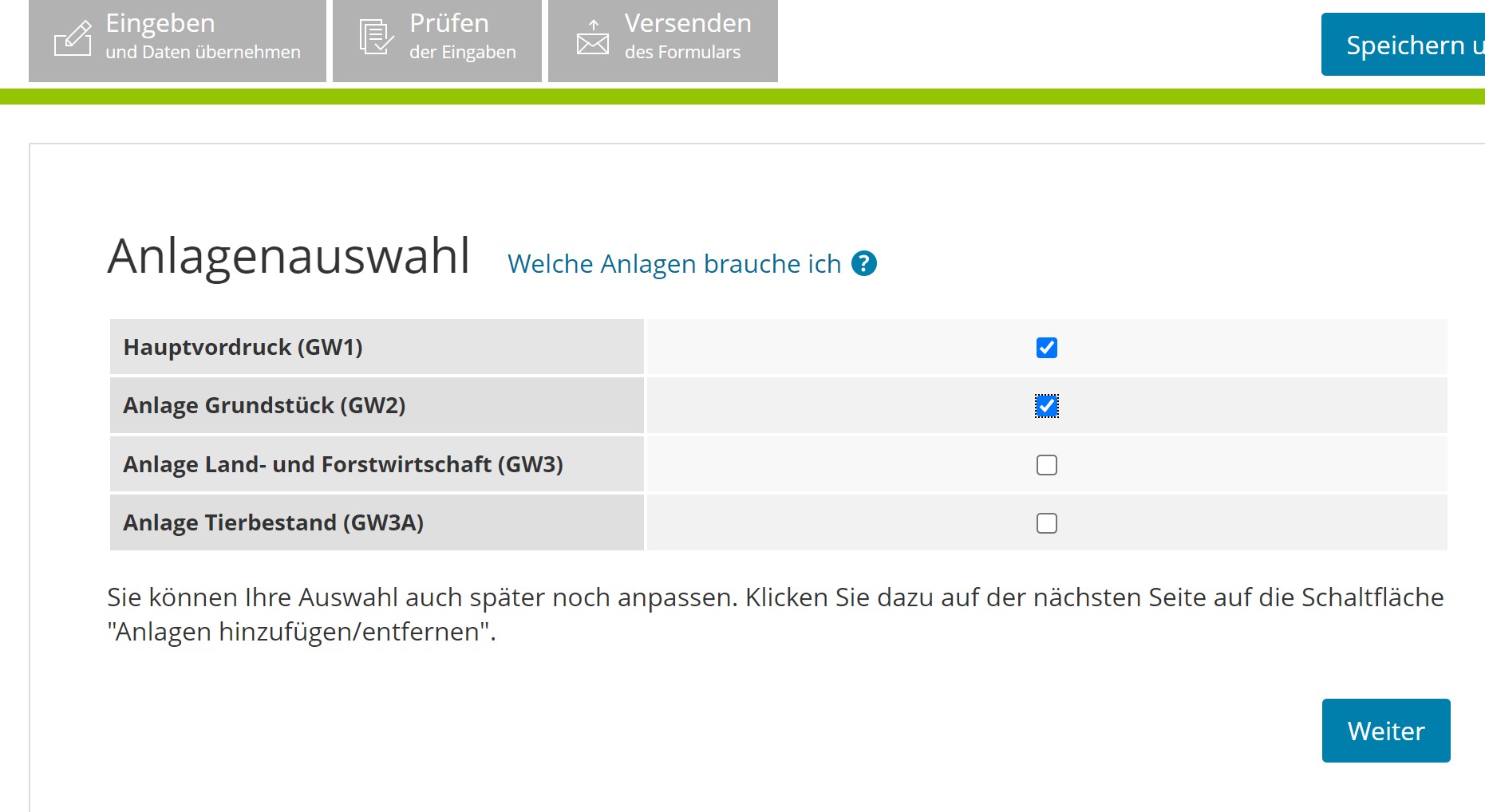Select the Hauptvordruck (GW1) row label
This screenshot has height=812, width=1485.
point(243,348)
